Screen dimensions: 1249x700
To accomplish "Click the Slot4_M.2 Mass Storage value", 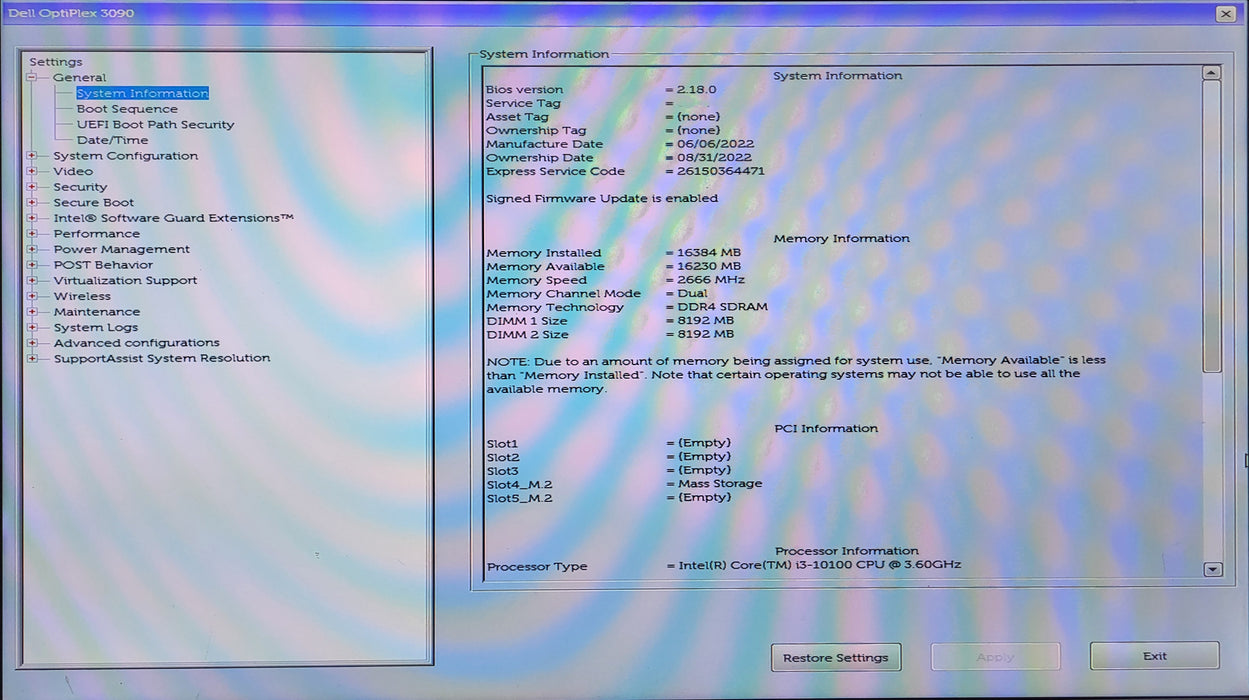I will click(720, 484).
